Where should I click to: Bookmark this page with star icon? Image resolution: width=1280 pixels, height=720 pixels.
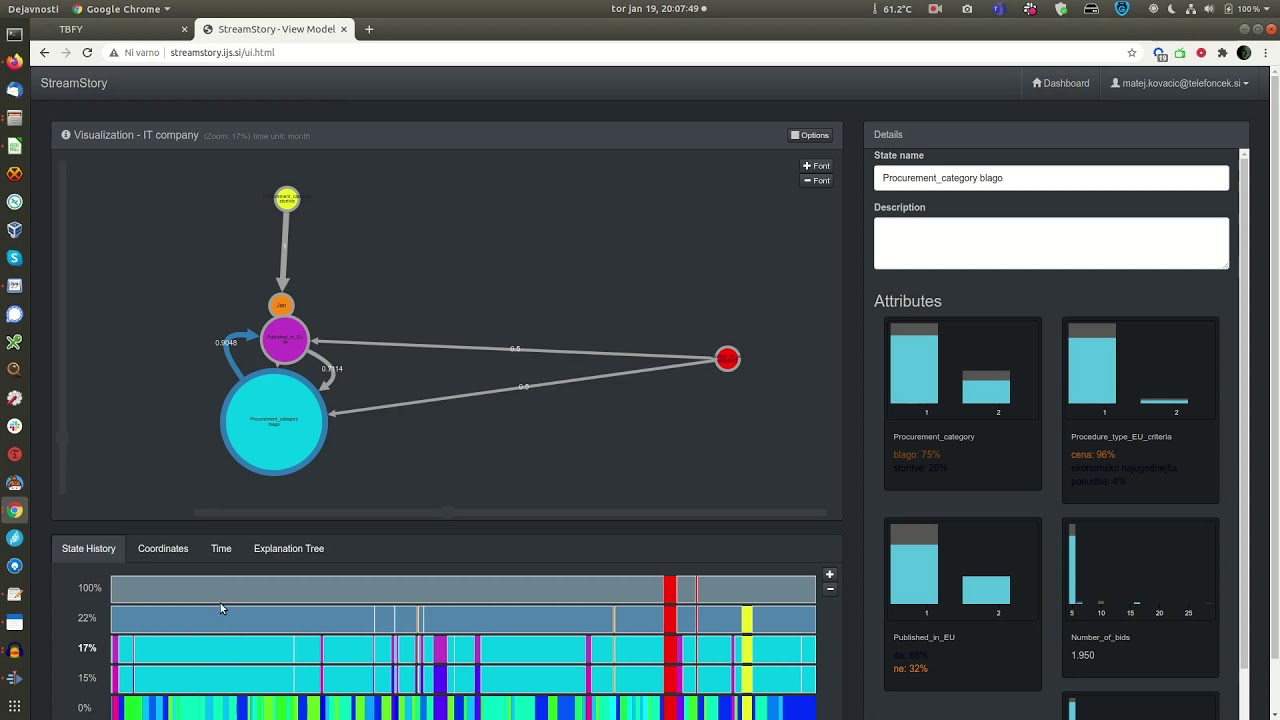pos(1132,52)
